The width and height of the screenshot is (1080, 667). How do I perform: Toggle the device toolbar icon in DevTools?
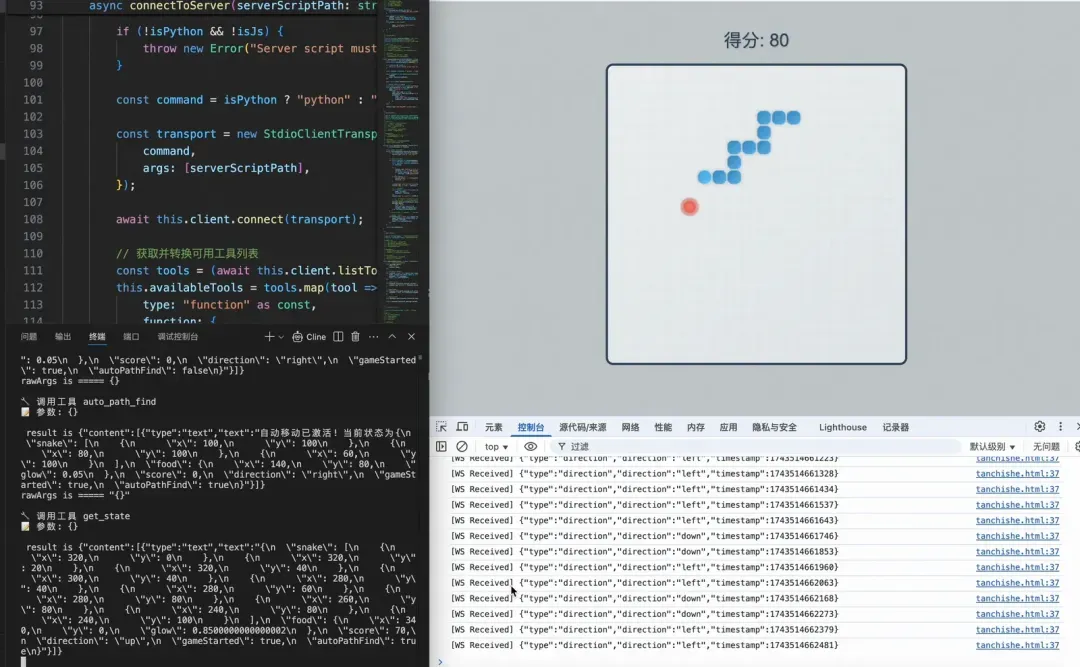[462, 427]
